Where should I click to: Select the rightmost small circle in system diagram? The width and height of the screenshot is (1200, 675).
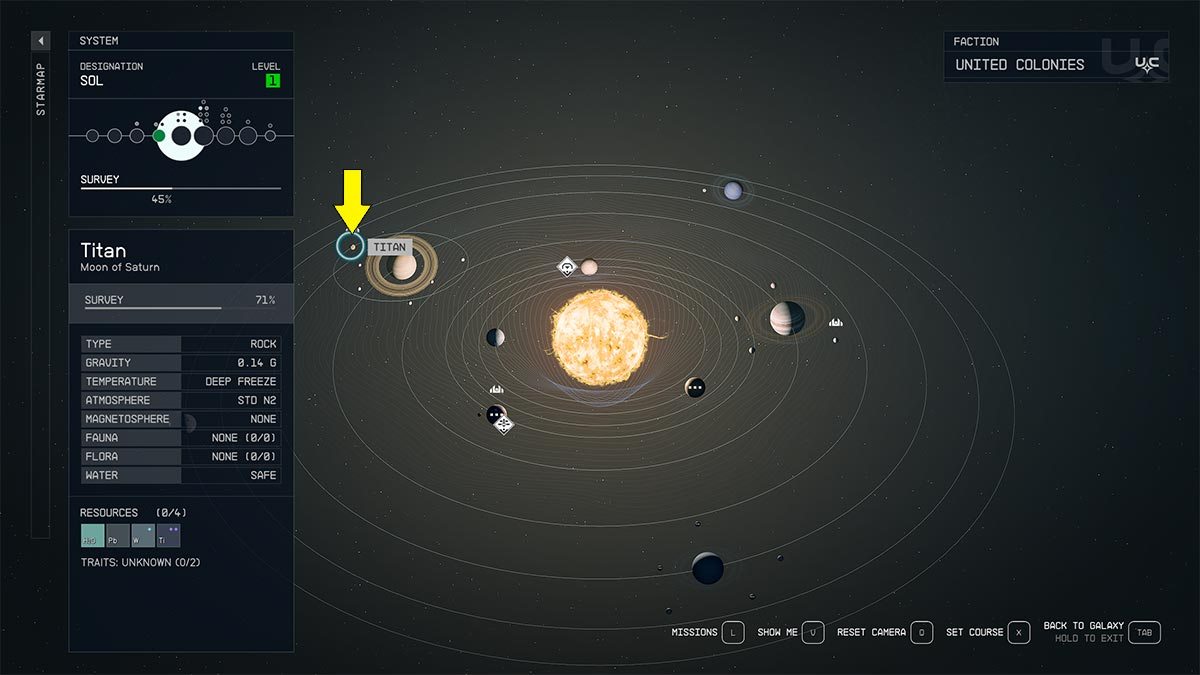(x=270, y=135)
